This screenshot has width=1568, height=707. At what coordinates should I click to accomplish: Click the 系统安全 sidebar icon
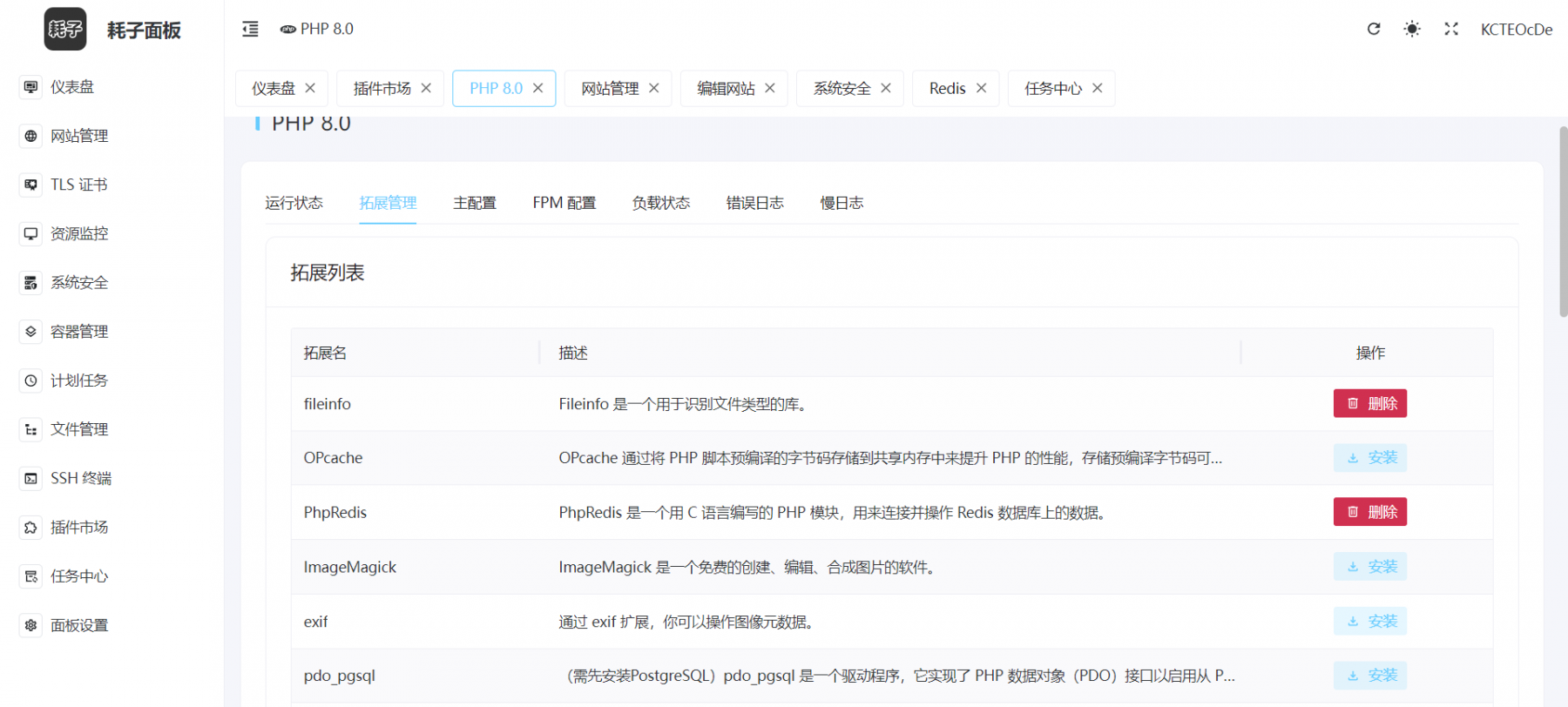(31, 283)
